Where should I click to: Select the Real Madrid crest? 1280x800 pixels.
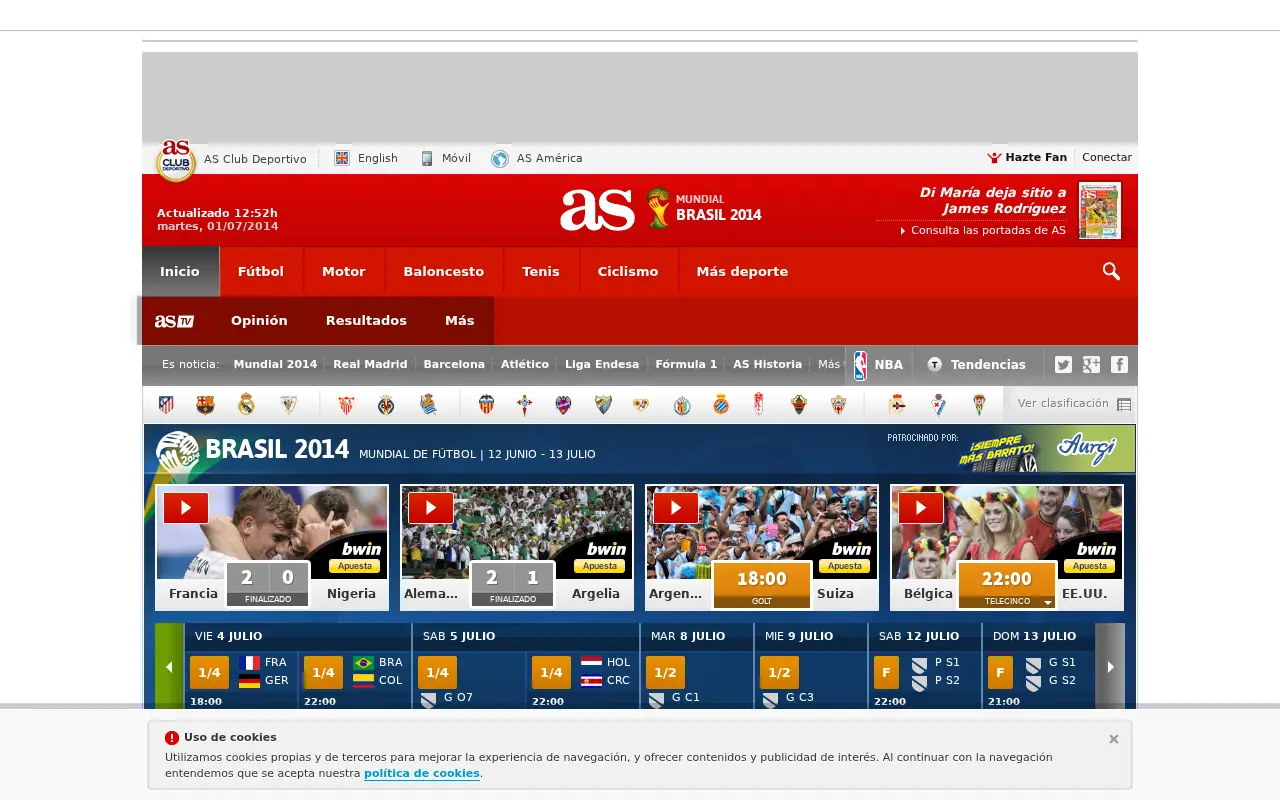[246, 404]
